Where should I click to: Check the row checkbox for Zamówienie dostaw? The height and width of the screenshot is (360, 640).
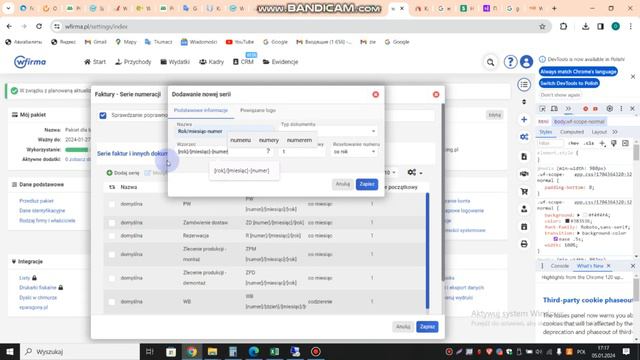coord(111,222)
